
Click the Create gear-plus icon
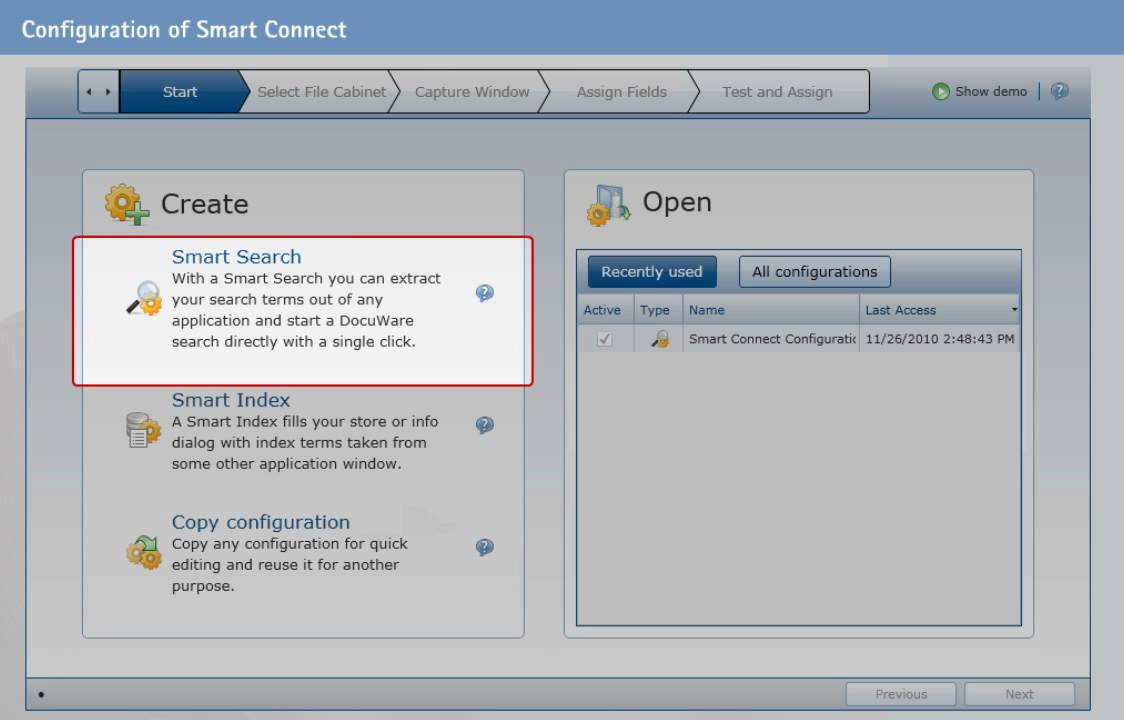[127, 204]
